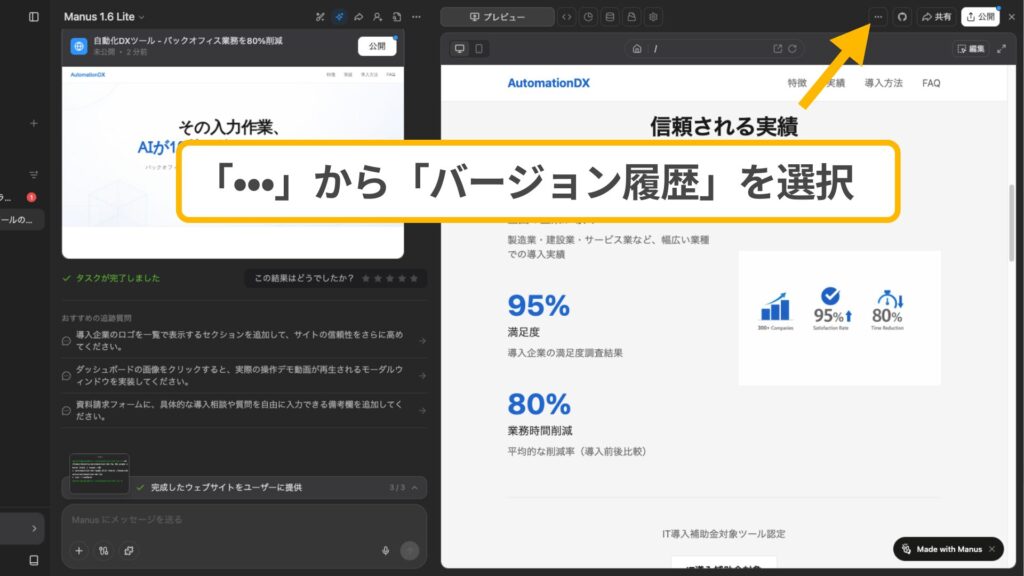Click the connectors icon next to the plus button
This screenshot has width=1024, height=576.
[x=103, y=551]
